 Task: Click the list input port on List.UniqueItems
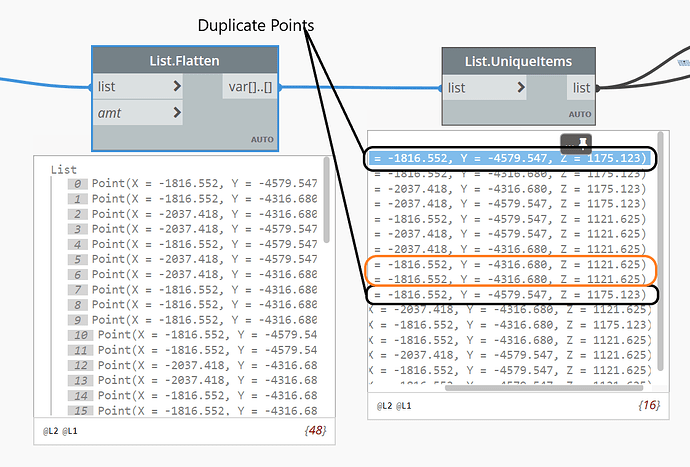tap(484, 88)
